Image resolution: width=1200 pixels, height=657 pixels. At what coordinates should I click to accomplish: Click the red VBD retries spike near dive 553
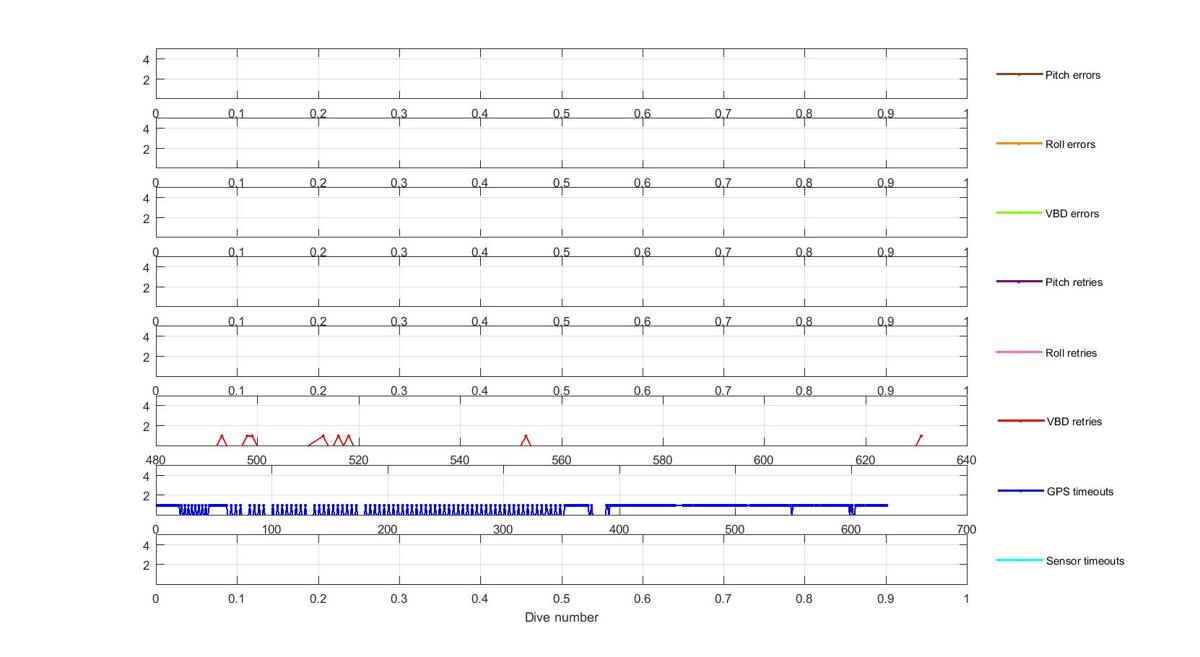tap(525, 440)
